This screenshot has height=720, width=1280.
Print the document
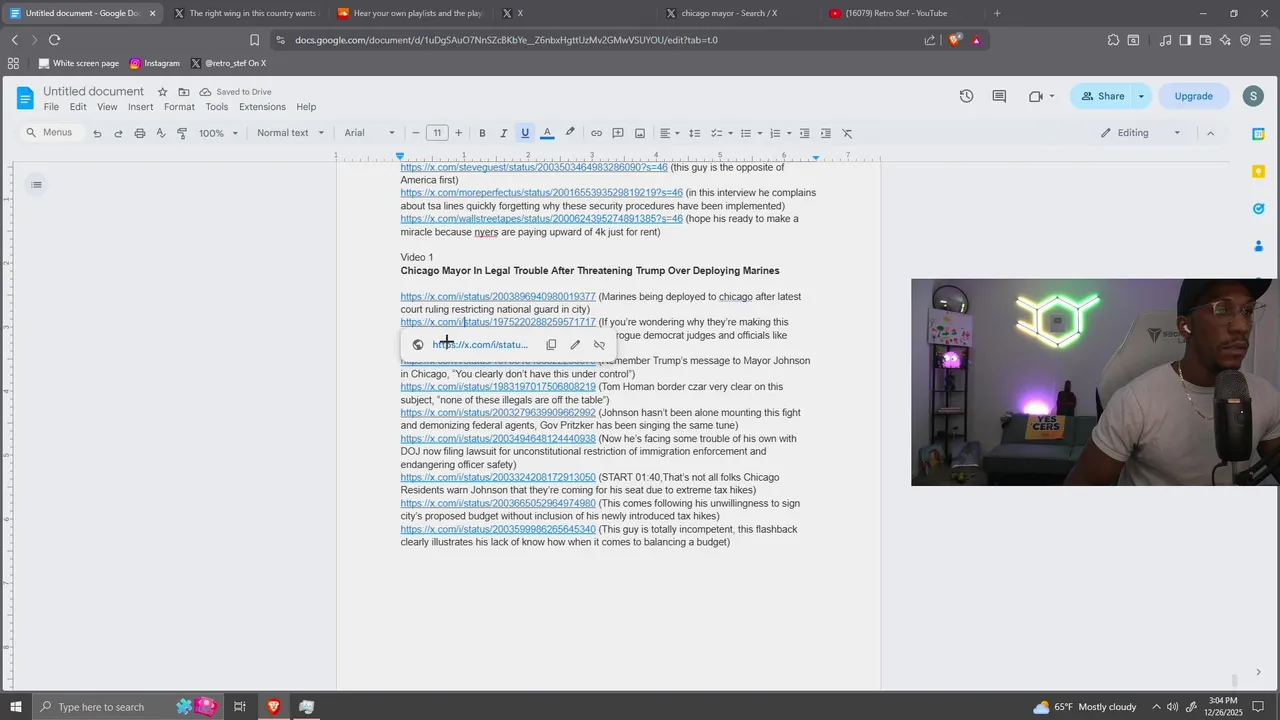pos(140,133)
